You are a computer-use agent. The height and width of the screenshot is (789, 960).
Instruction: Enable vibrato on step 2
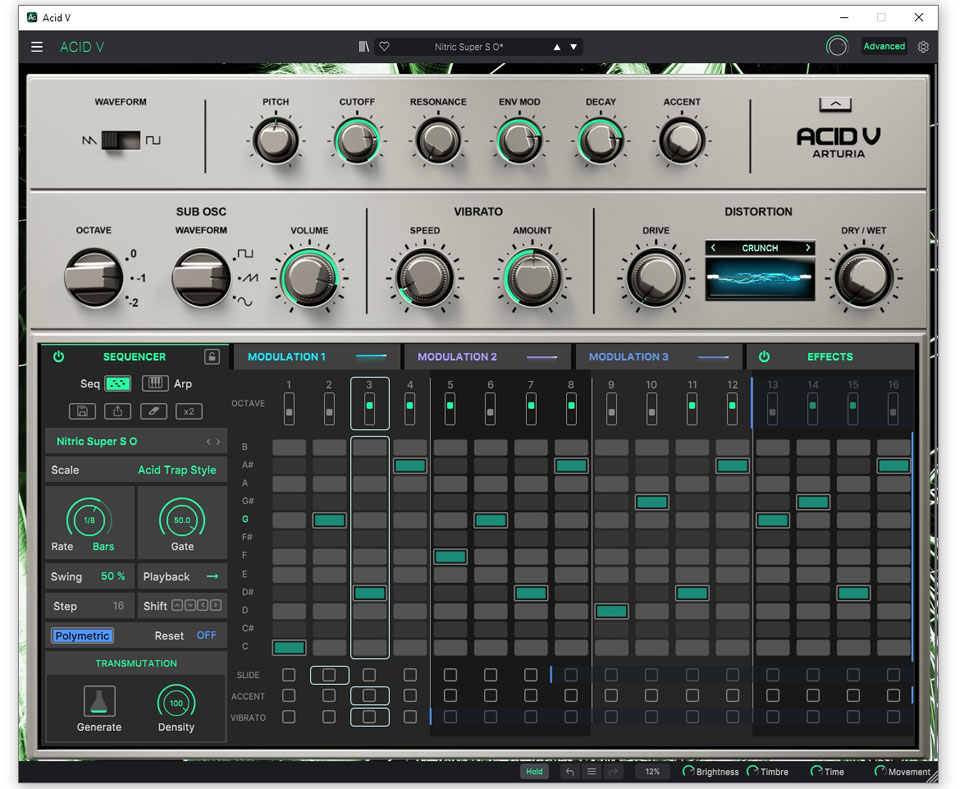click(x=329, y=716)
